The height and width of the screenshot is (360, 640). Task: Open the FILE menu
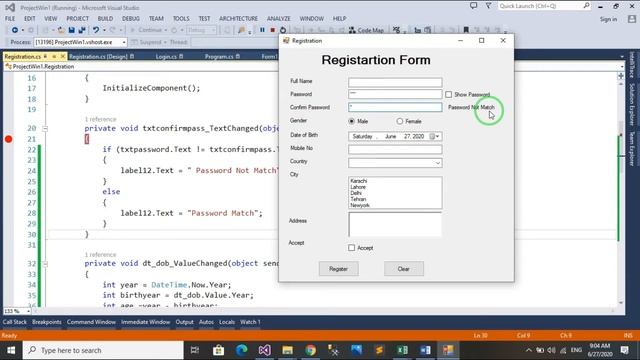click(10, 18)
